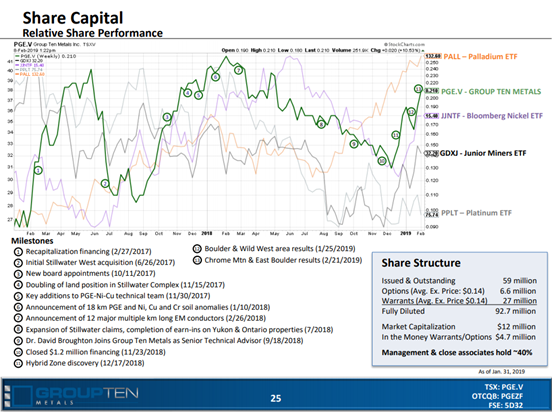Screen dimensions: 552x412
Task: Select the 'Warrants (Avg. Ex. Price $0.14)' row
Action: 459,301
